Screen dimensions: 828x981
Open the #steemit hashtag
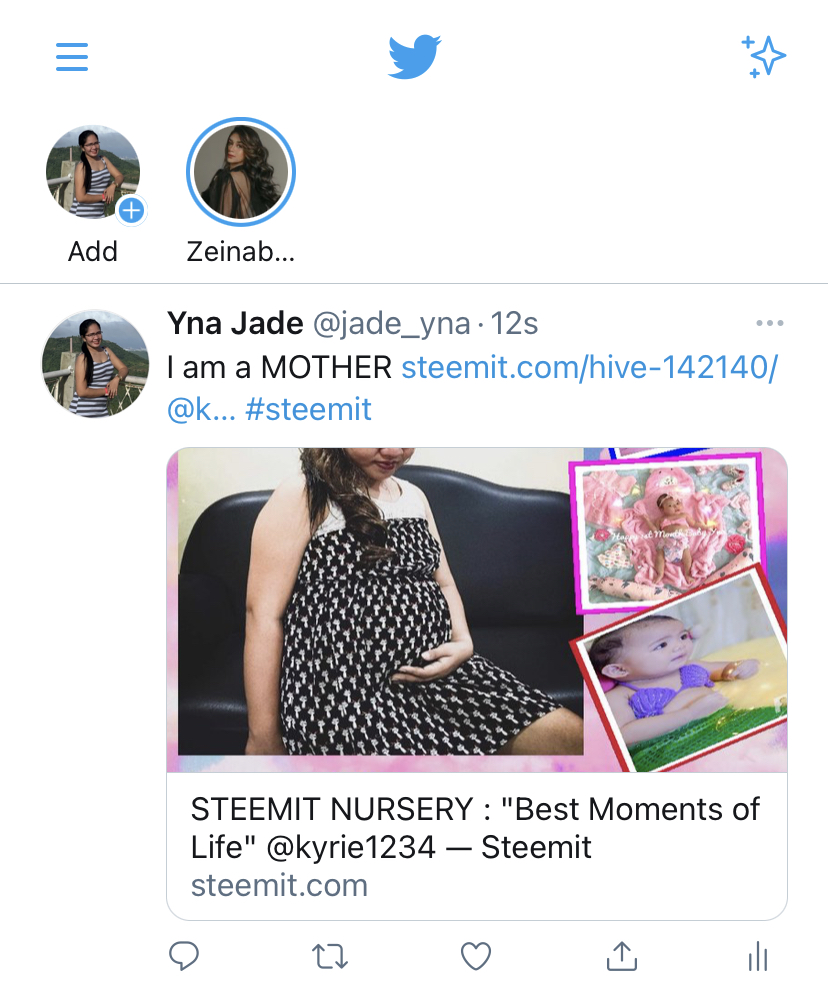[309, 410]
